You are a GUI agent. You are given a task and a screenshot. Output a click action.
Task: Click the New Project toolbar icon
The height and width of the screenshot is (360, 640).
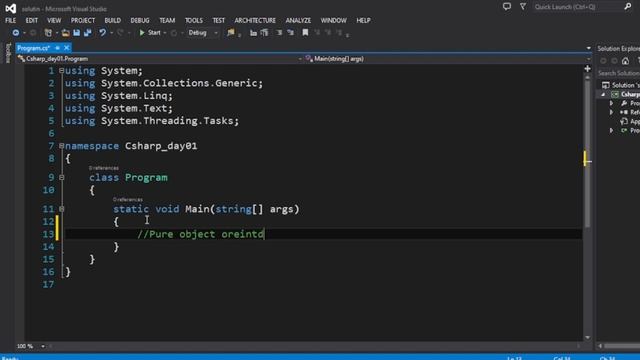(48, 33)
